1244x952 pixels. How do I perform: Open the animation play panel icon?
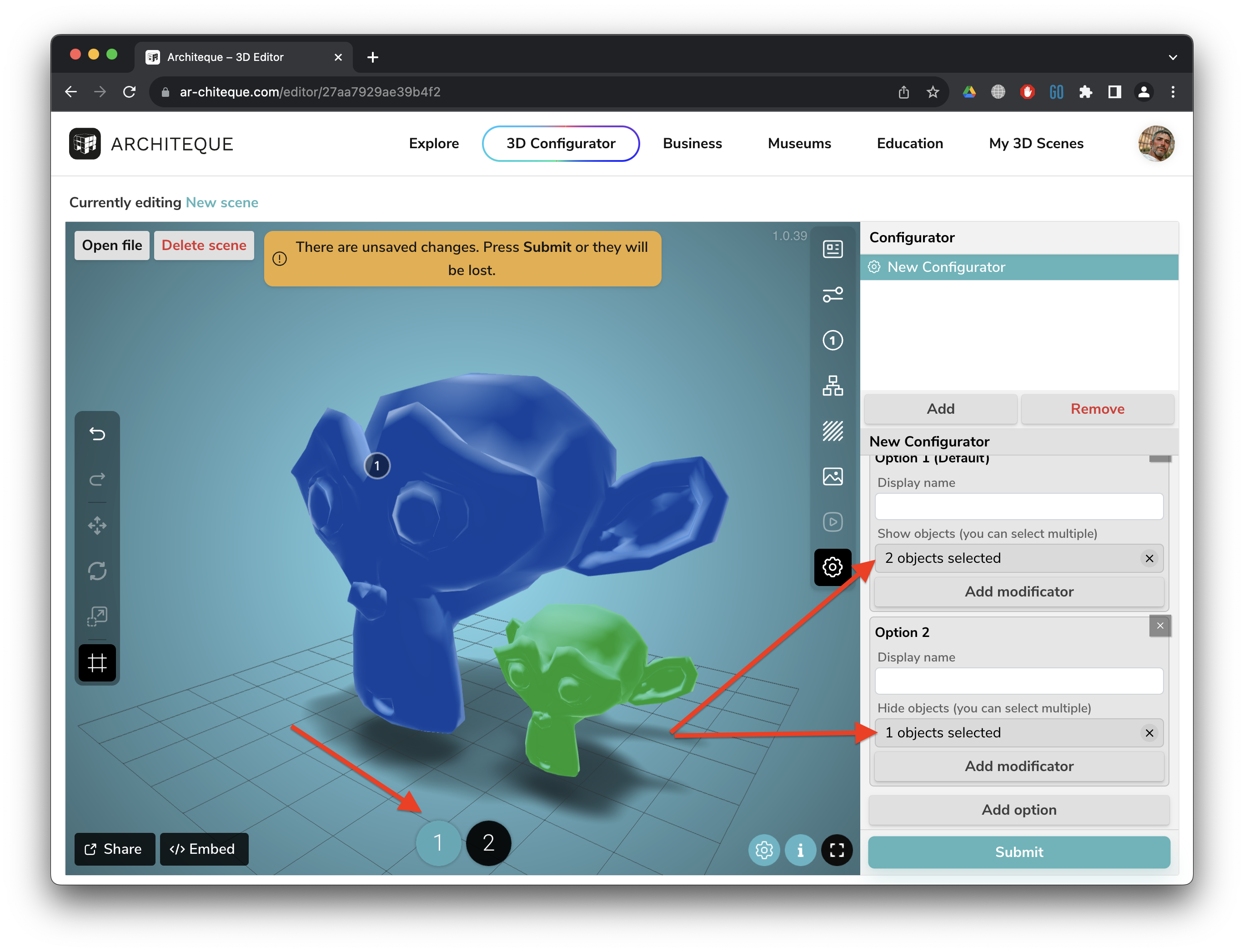pyautogui.click(x=832, y=522)
